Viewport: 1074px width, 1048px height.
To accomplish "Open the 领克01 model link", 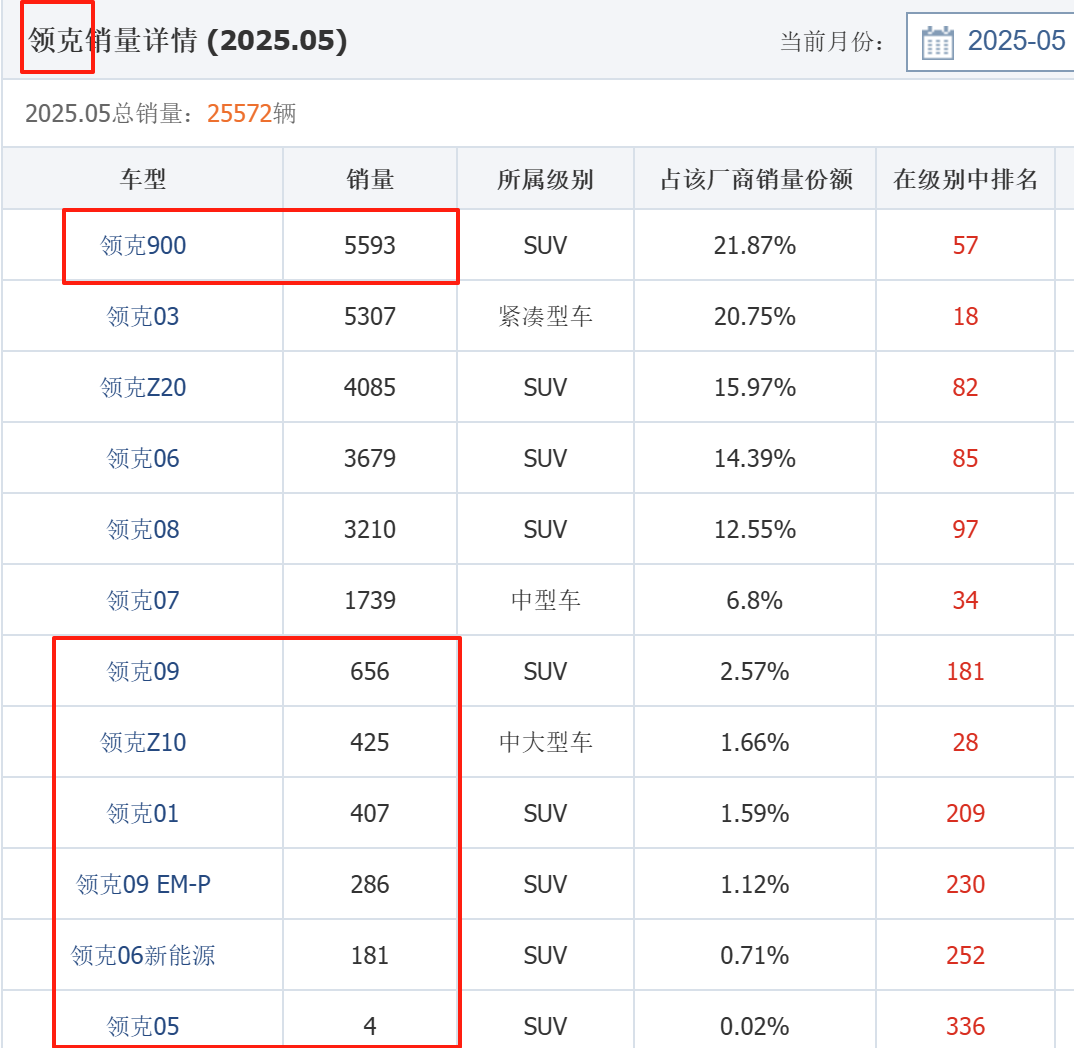I will (143, 814).
